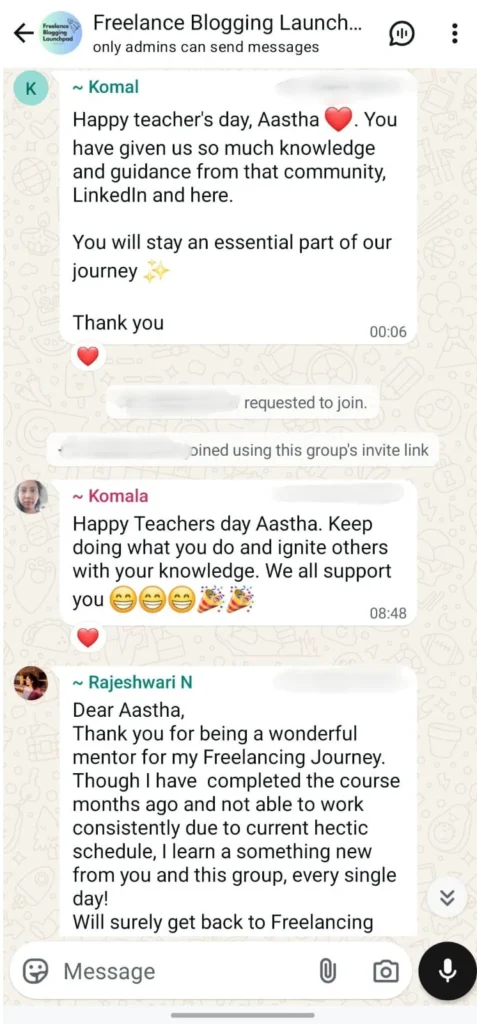Start a voice chat with the waveform icon
This screenshot has width=477, height=1024.
click(401, 33)
